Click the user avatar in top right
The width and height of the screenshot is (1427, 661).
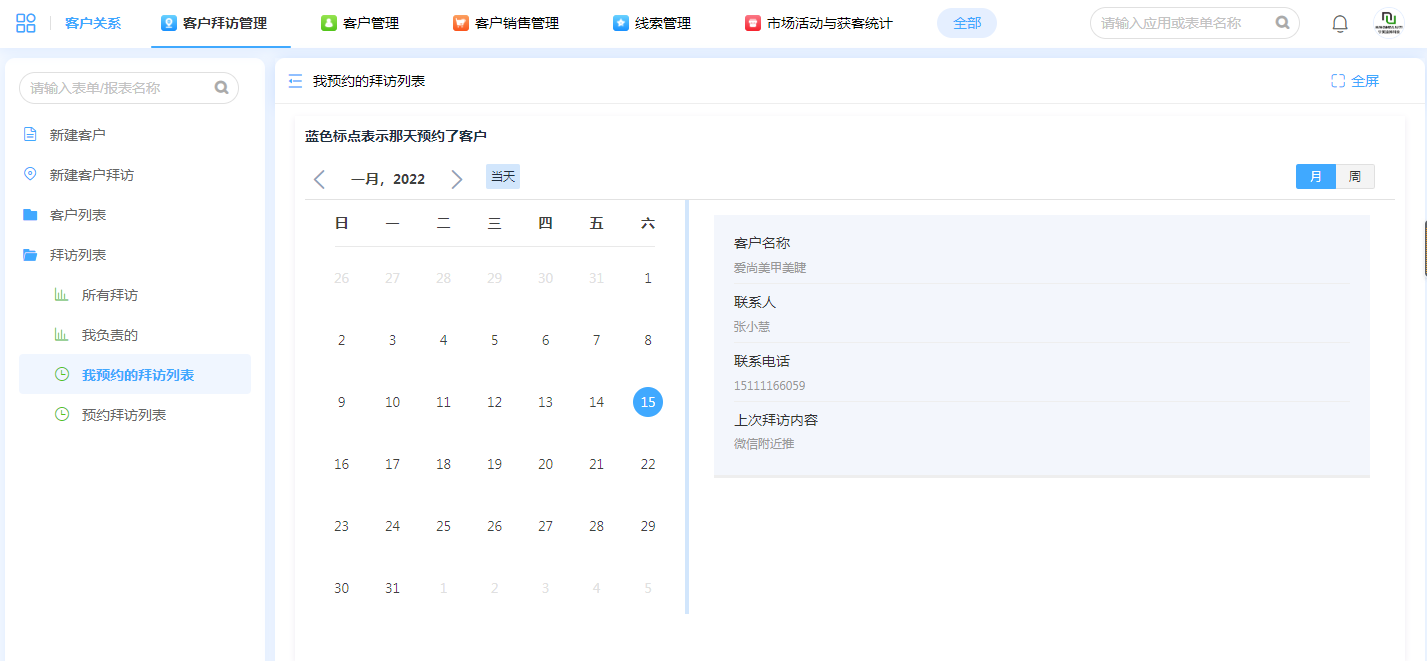1388,23
